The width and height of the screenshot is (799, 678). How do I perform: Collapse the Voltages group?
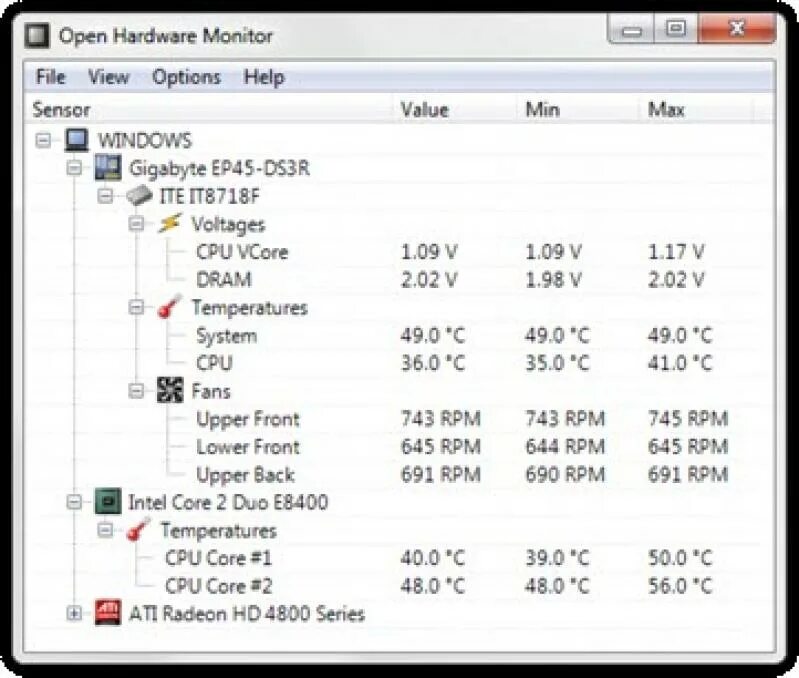pos(137,224)
